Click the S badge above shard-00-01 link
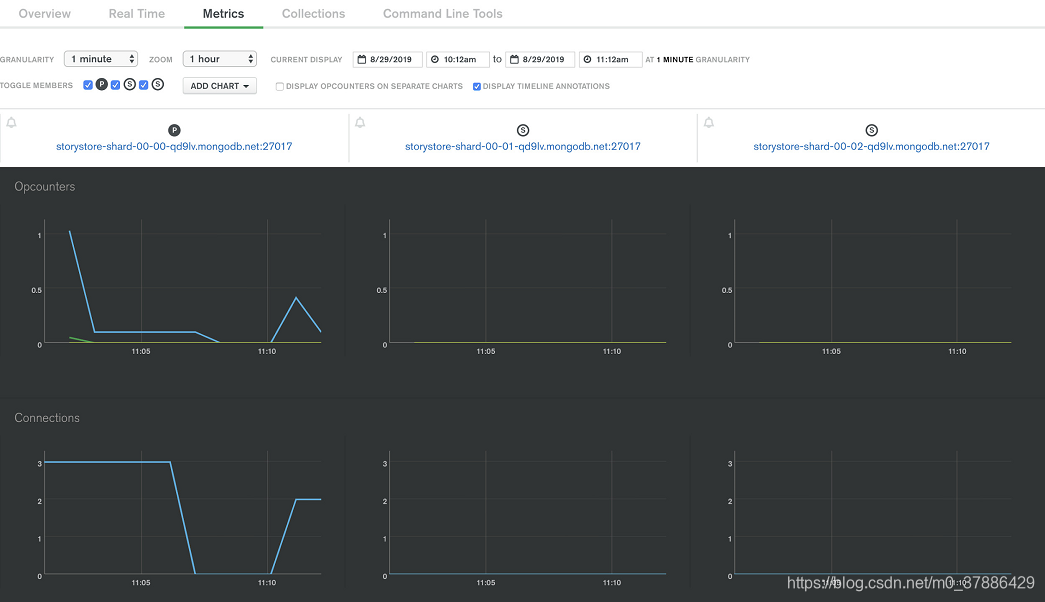 (522, 130)
